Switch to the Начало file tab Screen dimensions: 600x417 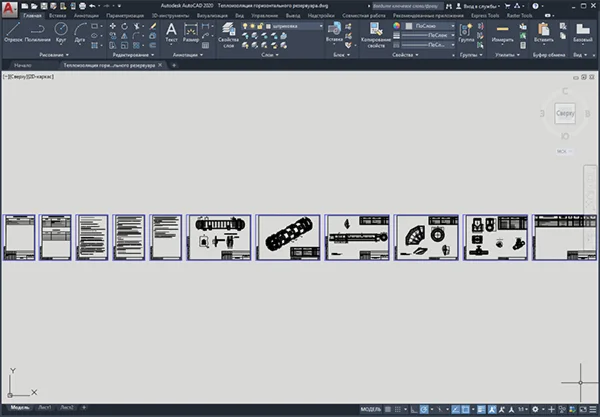point(23,65)
